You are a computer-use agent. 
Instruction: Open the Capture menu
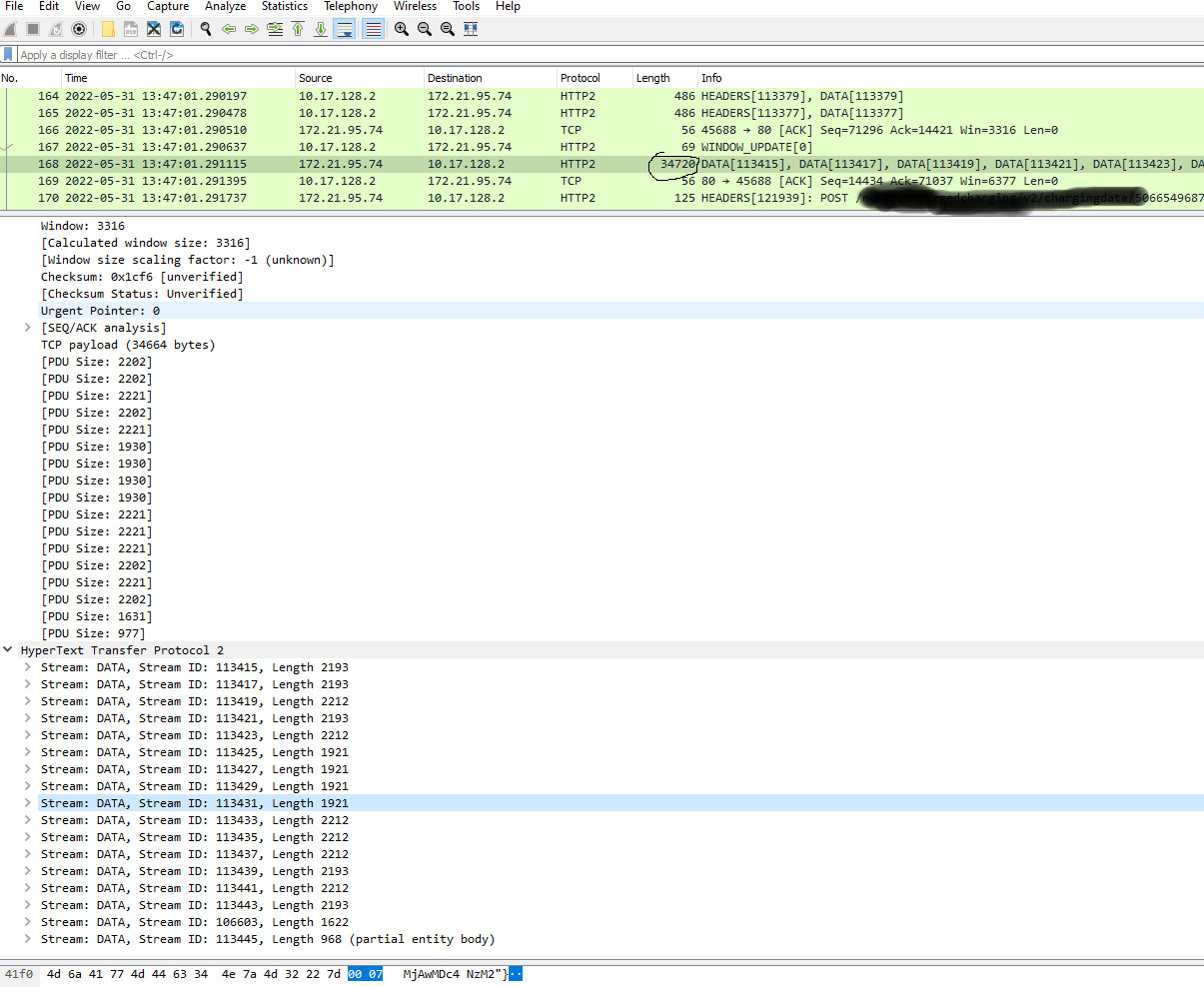[168, 6]
